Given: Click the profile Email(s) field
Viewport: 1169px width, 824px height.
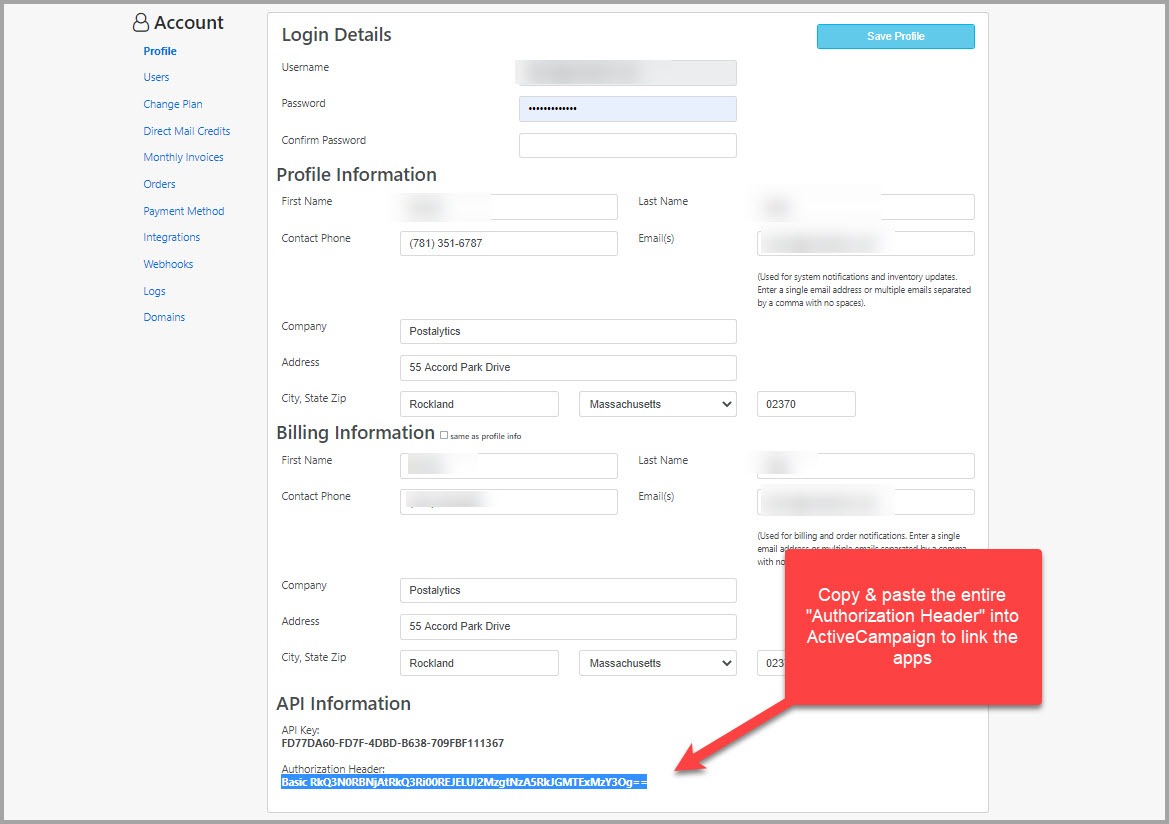Looking at the screenshot, I should pos(866,243).
